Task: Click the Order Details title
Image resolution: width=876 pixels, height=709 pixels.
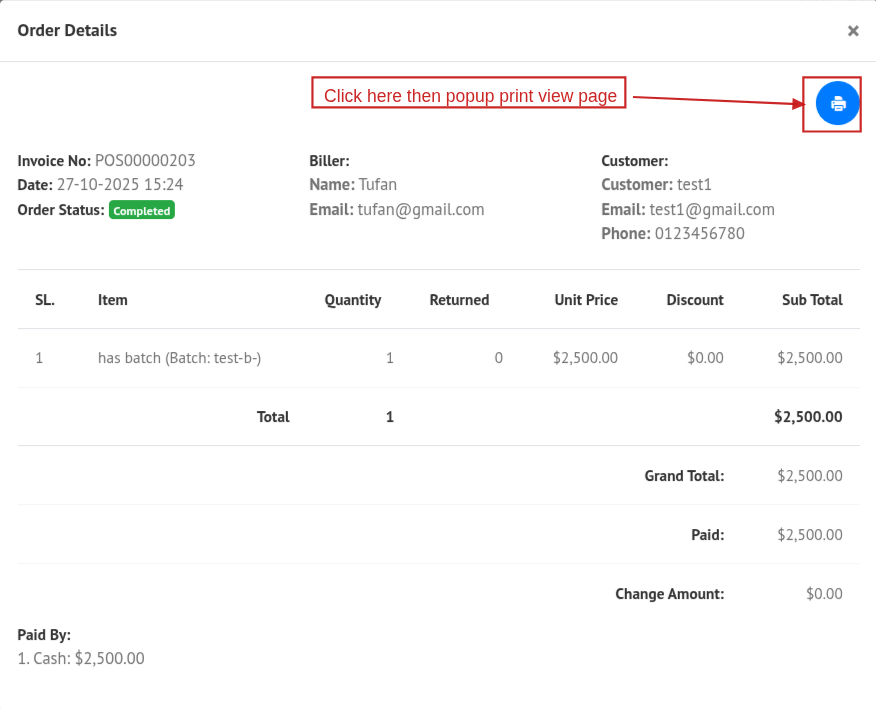Action: point(67,31)
